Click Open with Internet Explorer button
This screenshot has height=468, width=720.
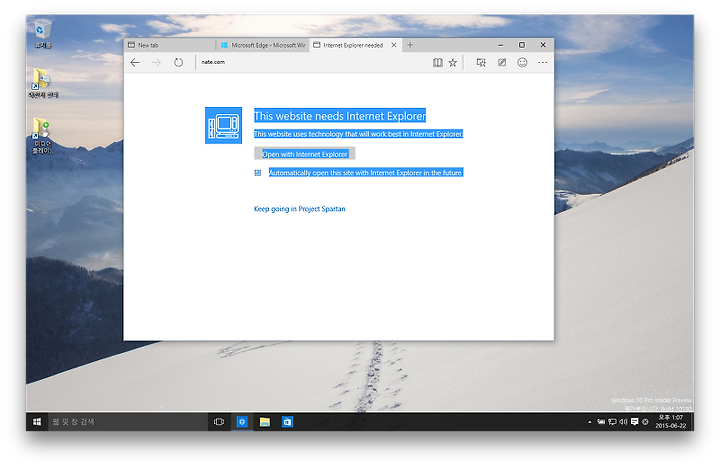point(305,154)
